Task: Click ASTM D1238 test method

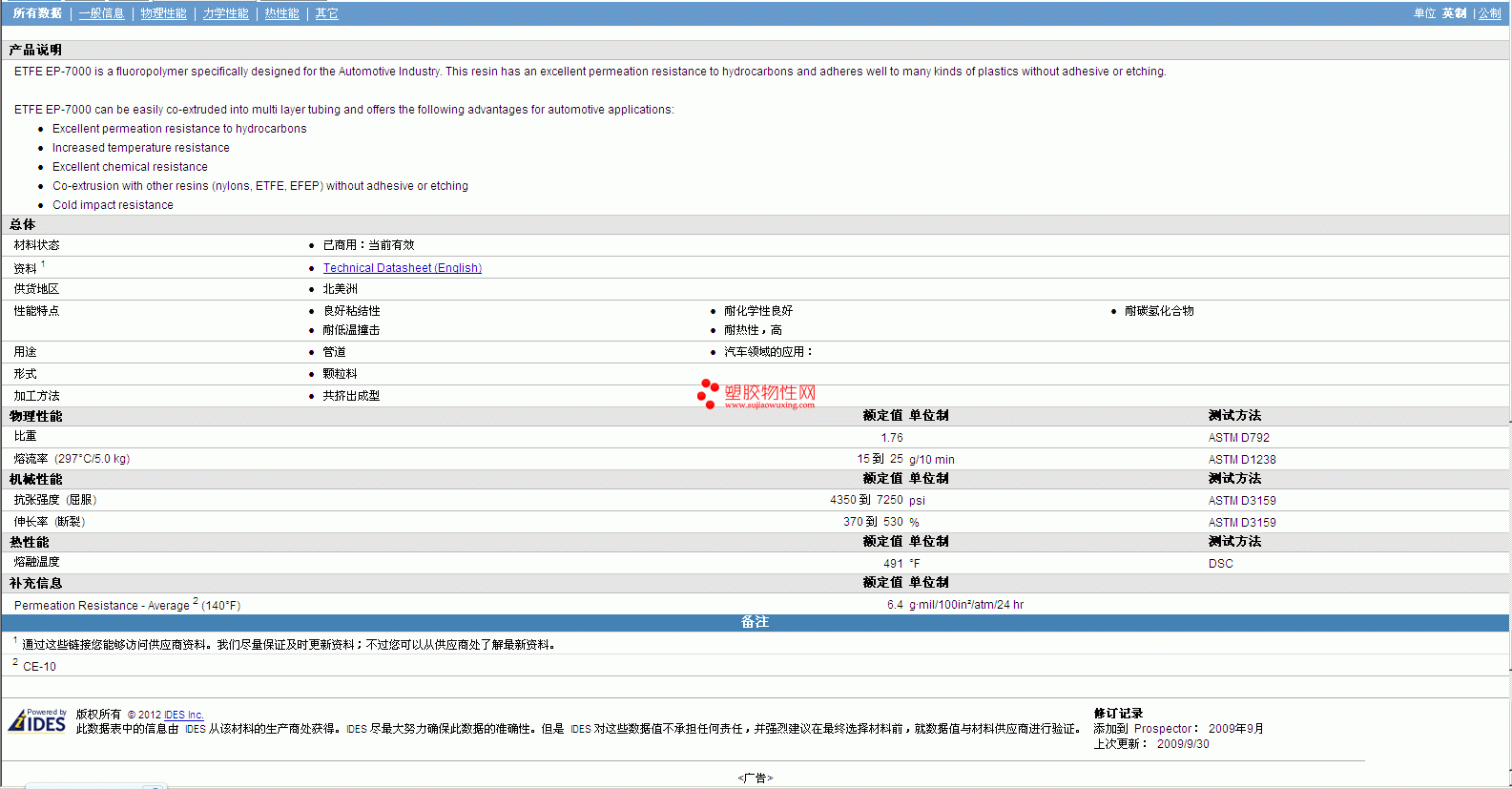Action: coord(1241,460)
